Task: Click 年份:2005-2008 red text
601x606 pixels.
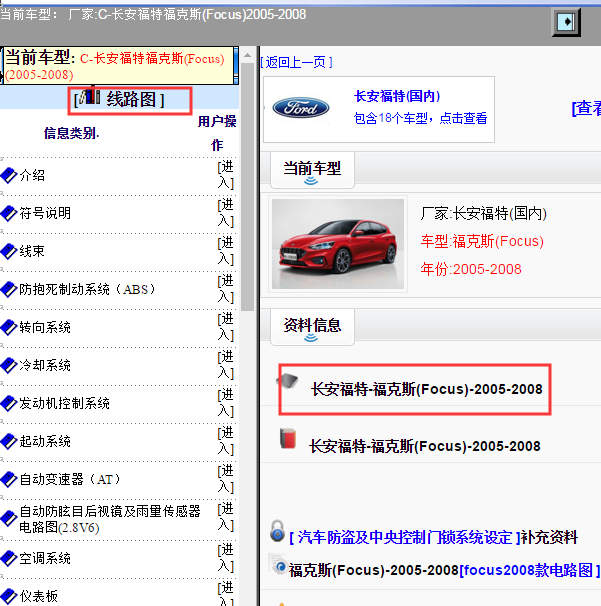Action: click(471, 269)
